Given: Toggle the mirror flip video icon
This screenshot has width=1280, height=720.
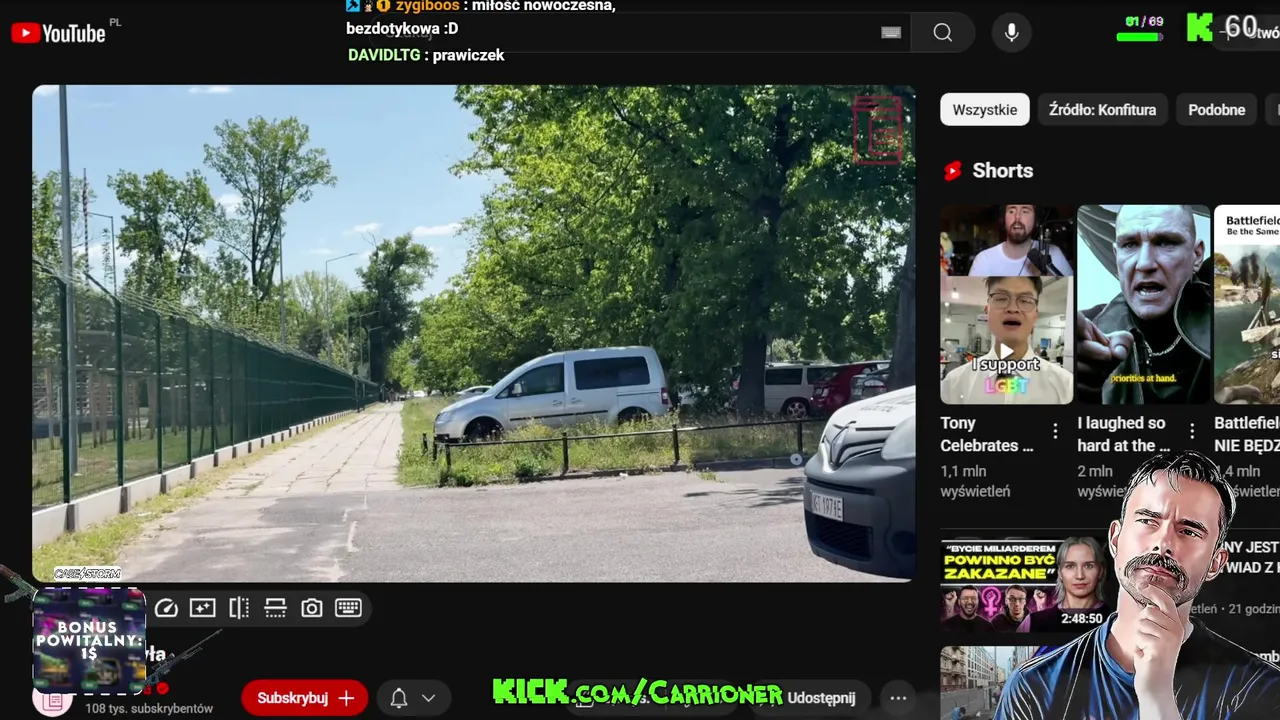Looking at the screenshot, I should pyautogui.click(x=239, y=608).
